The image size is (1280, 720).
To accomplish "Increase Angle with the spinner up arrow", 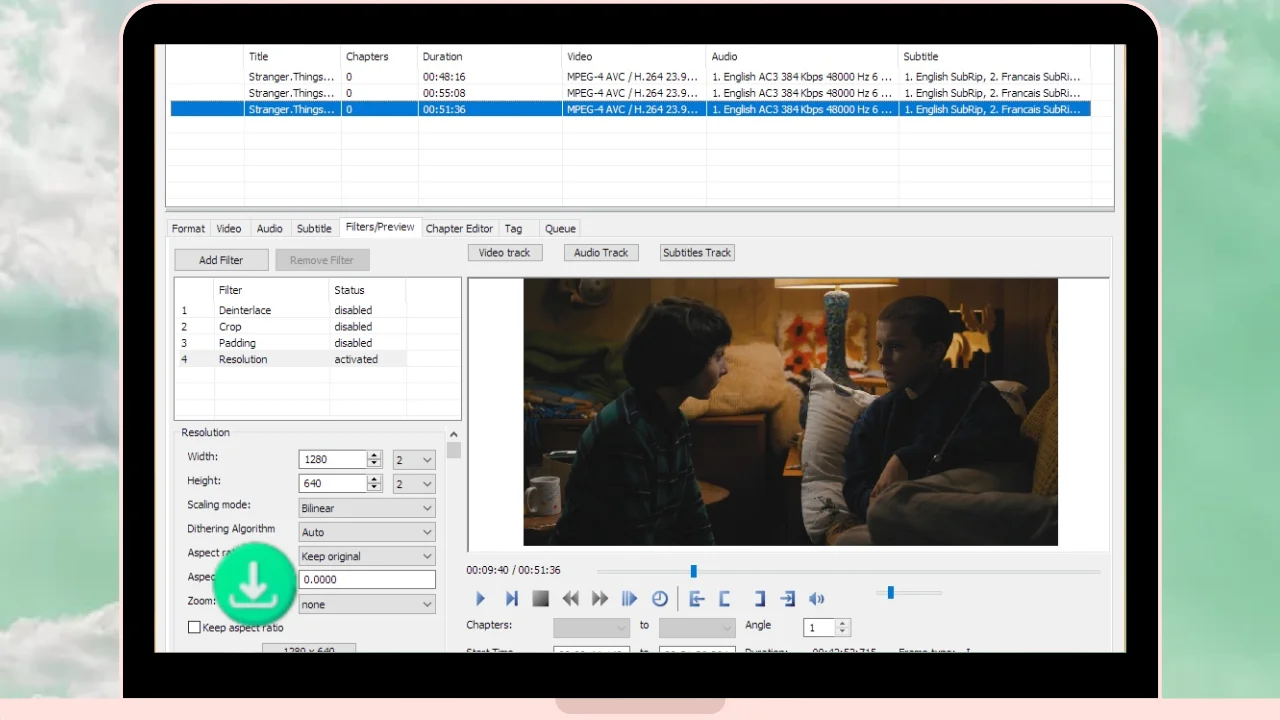I will (843, 623).
